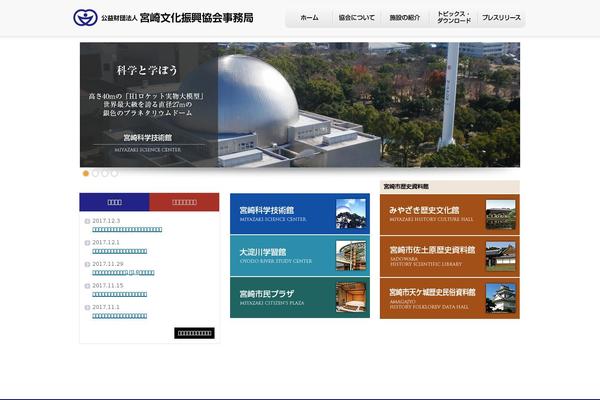Viewport: 600px width, 400px height.
Task: Select the first orange slideshow dot
Action: coord(86,173)
